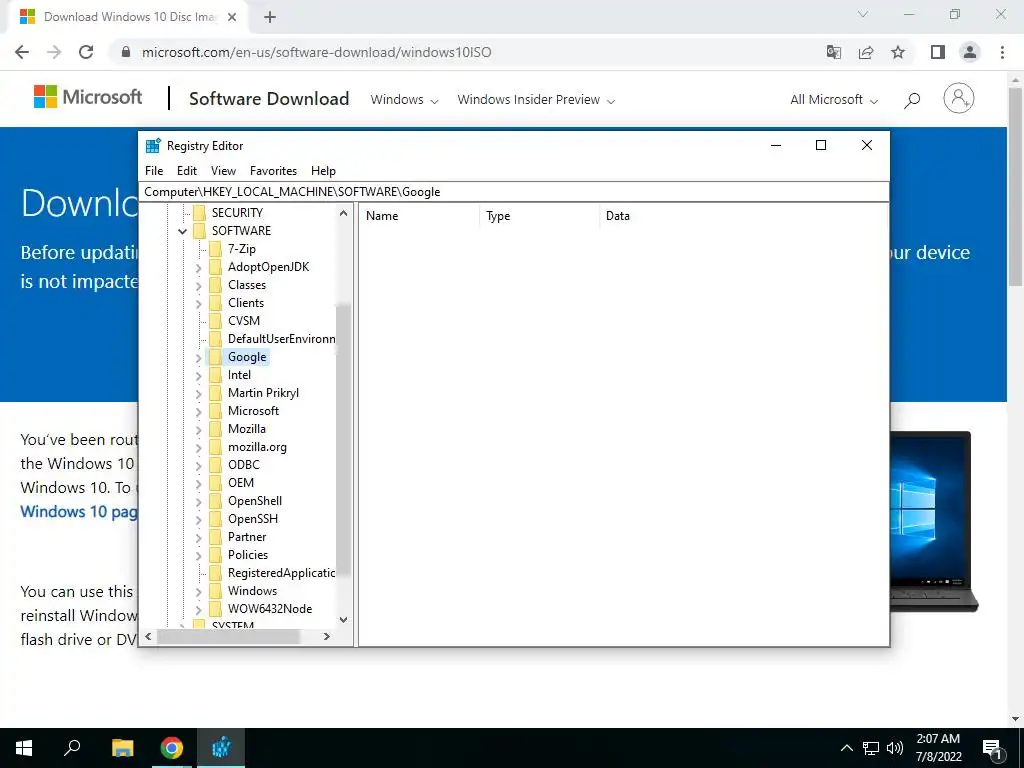Open File Explorer from taskbar

click(122, 748)
